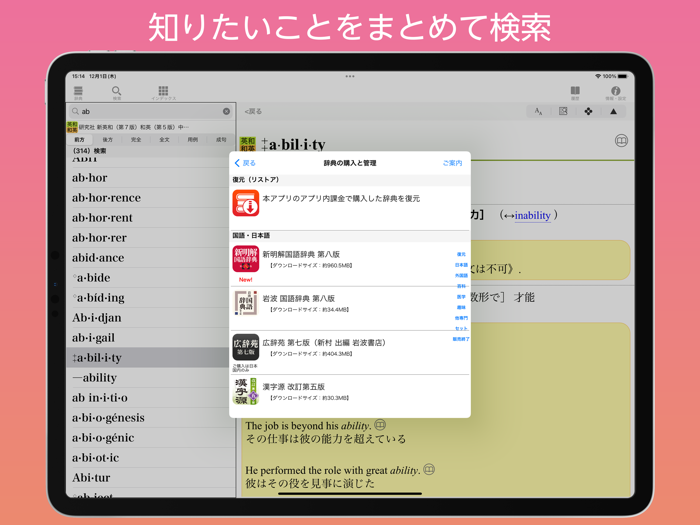
Task: Select the 完全 search mode tab
Action: 136,140
